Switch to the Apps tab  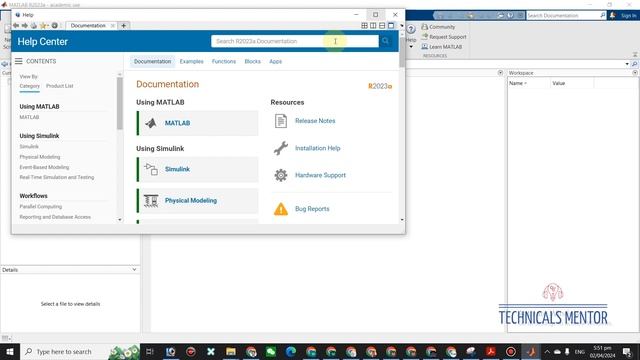pos(276,62)
